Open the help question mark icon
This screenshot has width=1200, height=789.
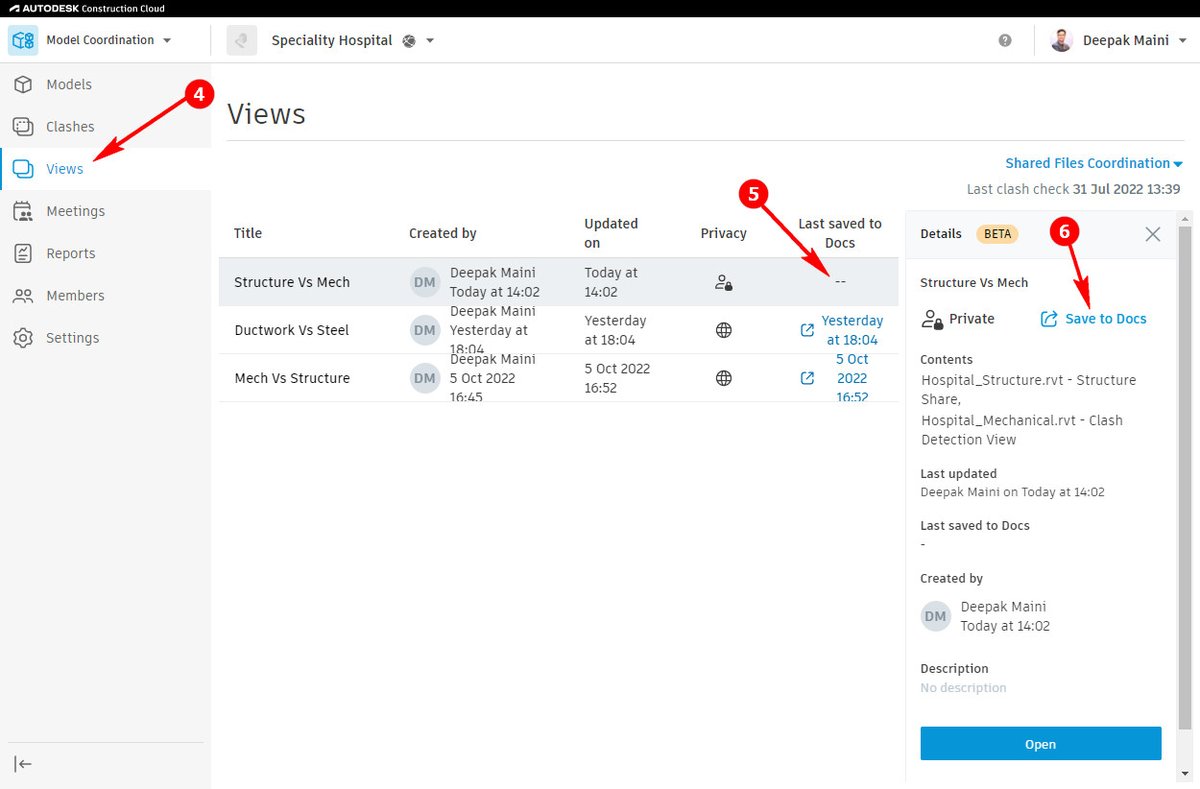click(x=1005, y=41)
